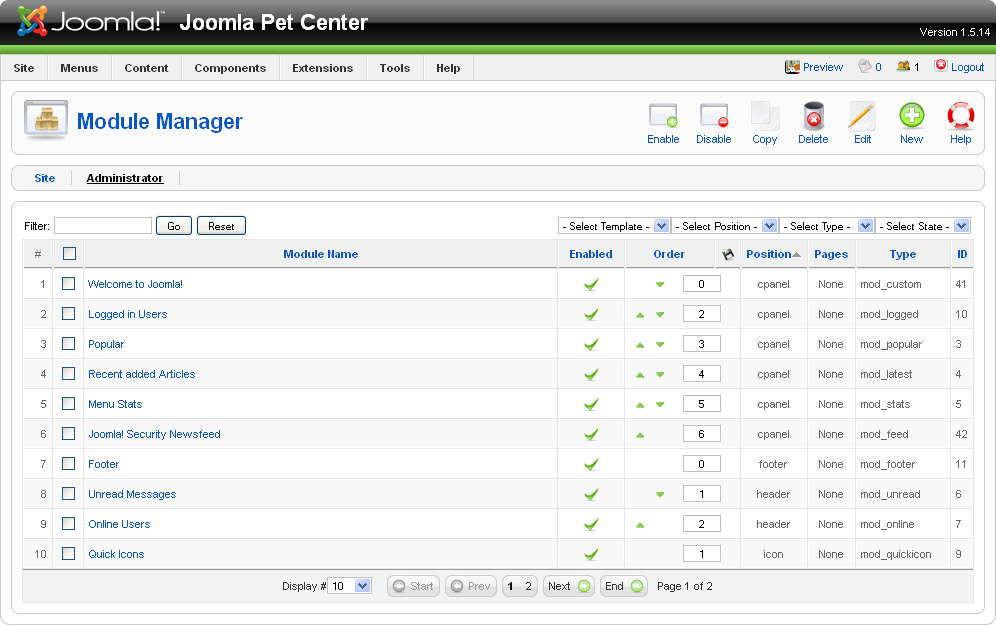Switch to the Site modules tab
Image resolution: width=996 pixels, height=625 pixels.
pos(44,178)
